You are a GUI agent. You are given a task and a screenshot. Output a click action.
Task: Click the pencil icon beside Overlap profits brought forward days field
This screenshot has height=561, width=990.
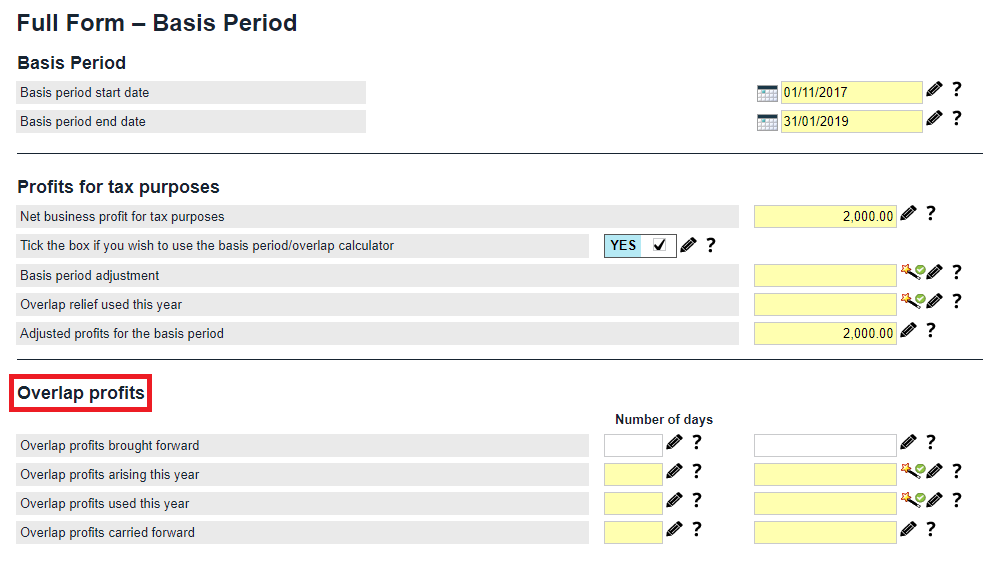[x=674, y=442]
